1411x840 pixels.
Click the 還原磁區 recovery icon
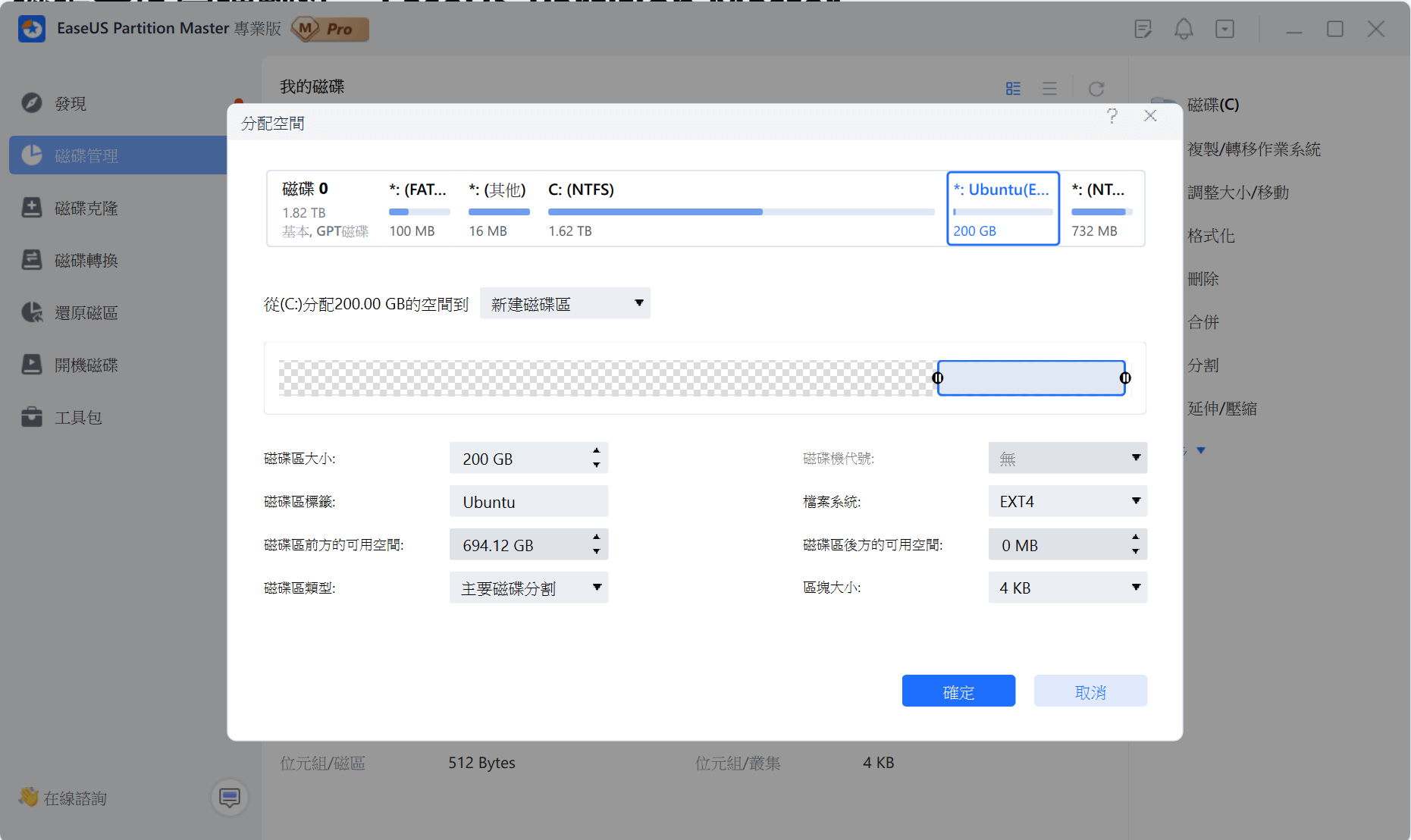pos(32,312)
